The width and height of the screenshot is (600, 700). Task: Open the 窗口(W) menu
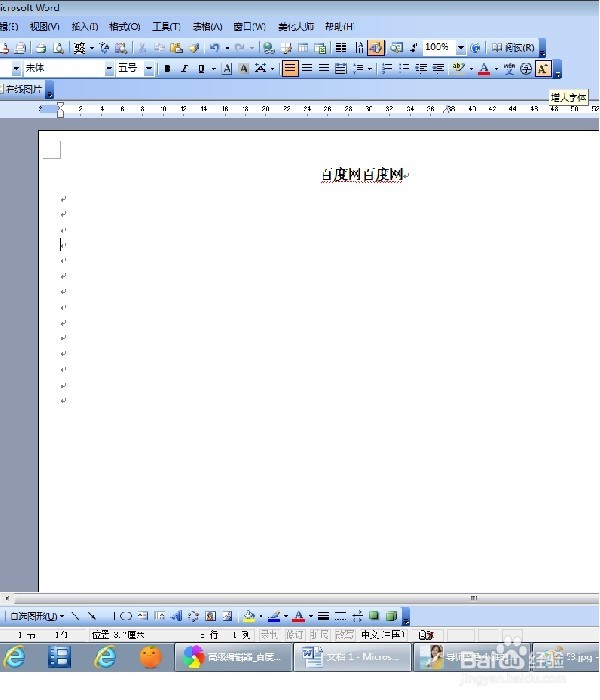click(249, 27)
